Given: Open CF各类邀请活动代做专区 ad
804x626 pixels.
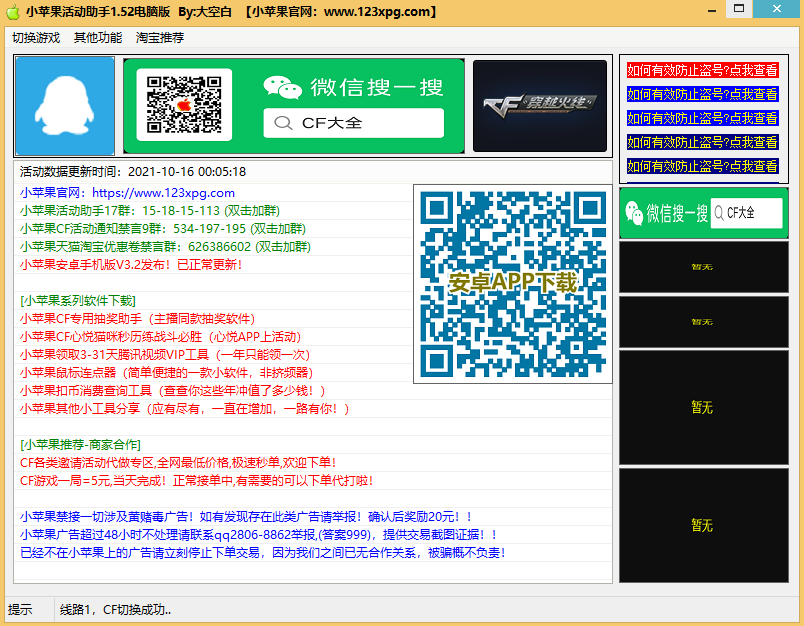Looking at the screenshot, I should pos(178,462).
